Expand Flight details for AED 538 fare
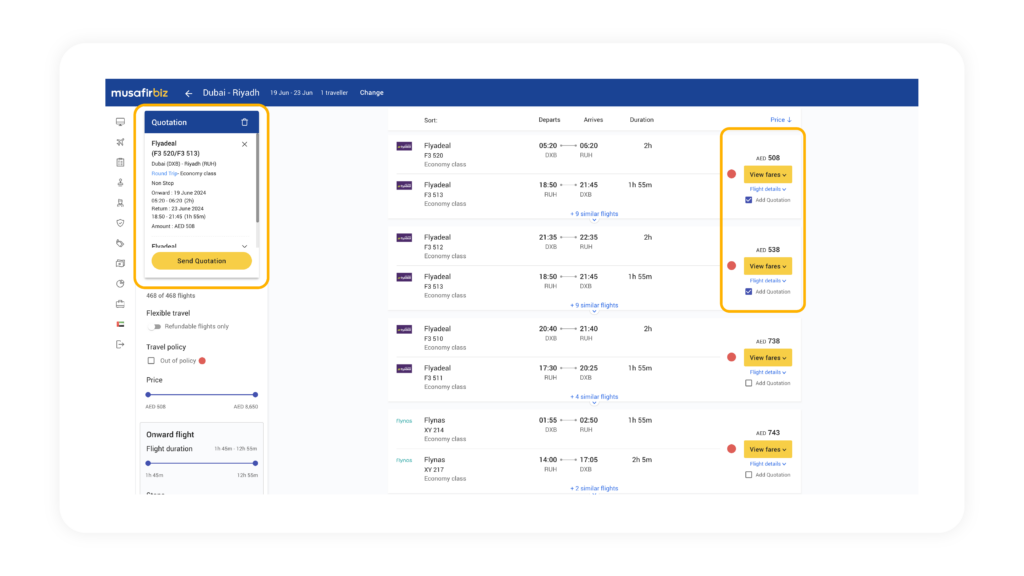Screen dimensions: 1024x576 point(767,281)
